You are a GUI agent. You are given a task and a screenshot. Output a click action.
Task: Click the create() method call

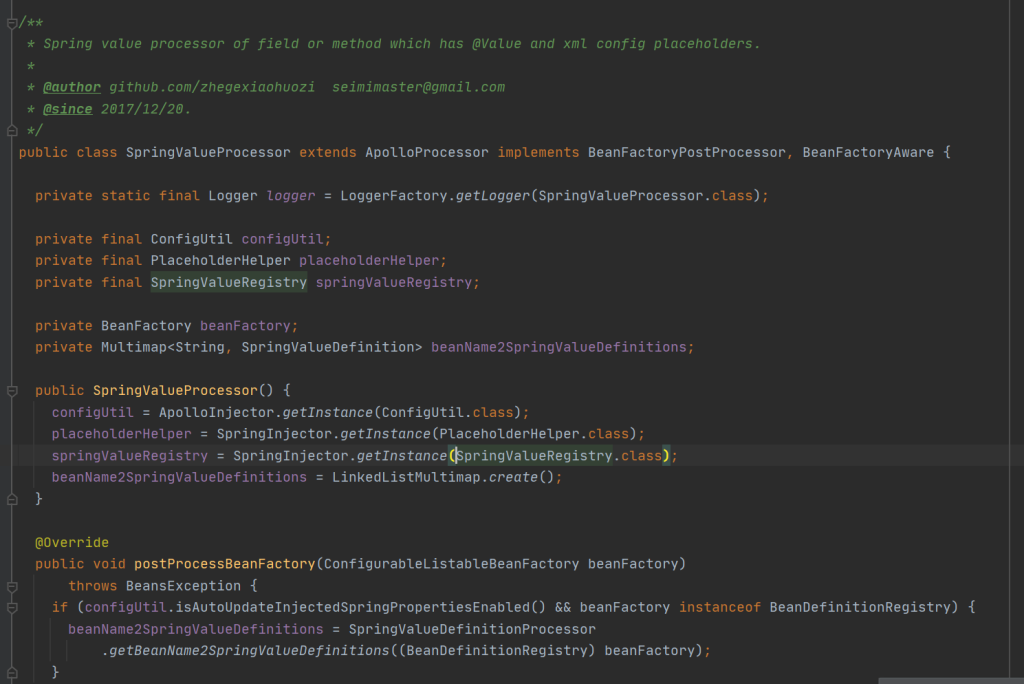[x=513, y=478]
